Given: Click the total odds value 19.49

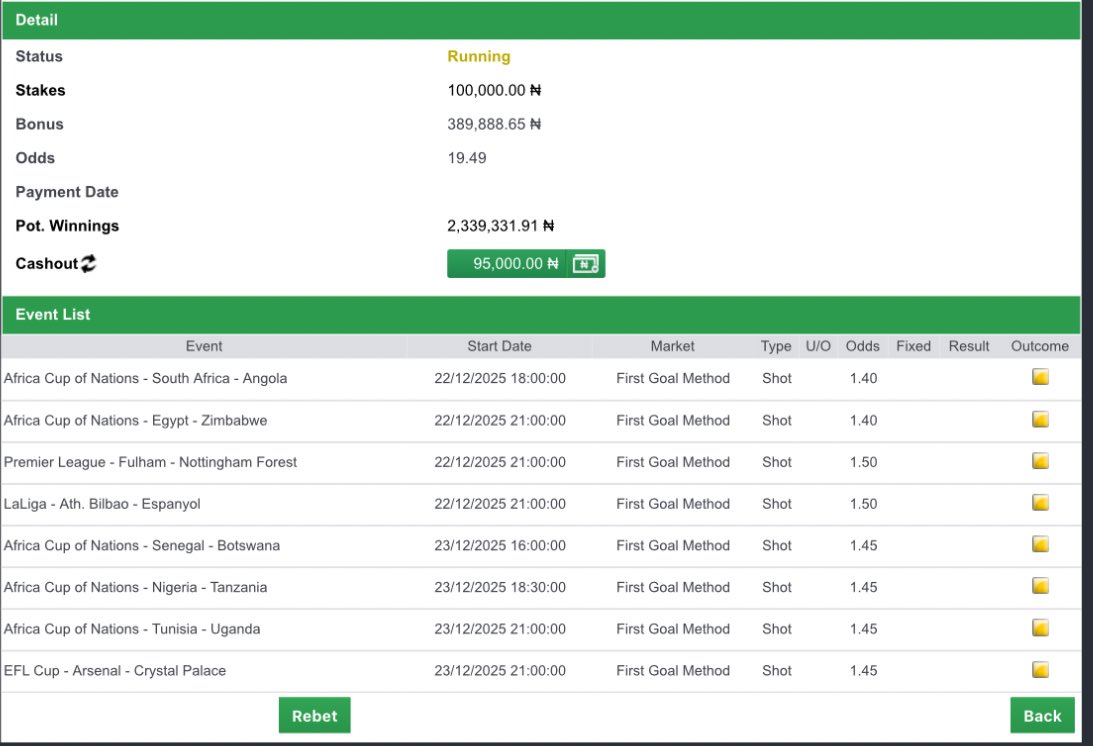Looking at the screenshot, I should pyautogui.click(x=467, y=158).
